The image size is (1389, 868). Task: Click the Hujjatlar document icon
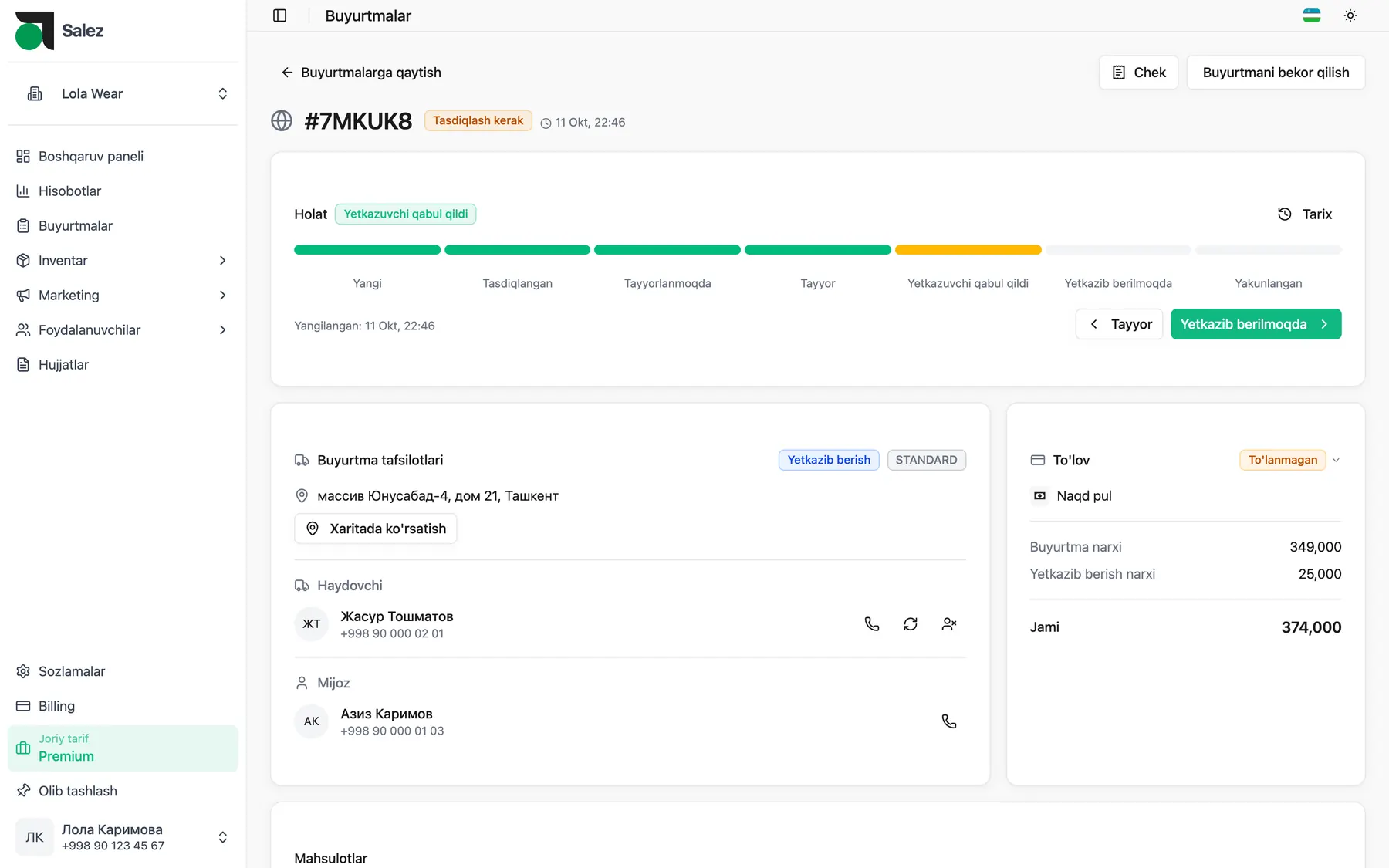click(x=23, y=365)
